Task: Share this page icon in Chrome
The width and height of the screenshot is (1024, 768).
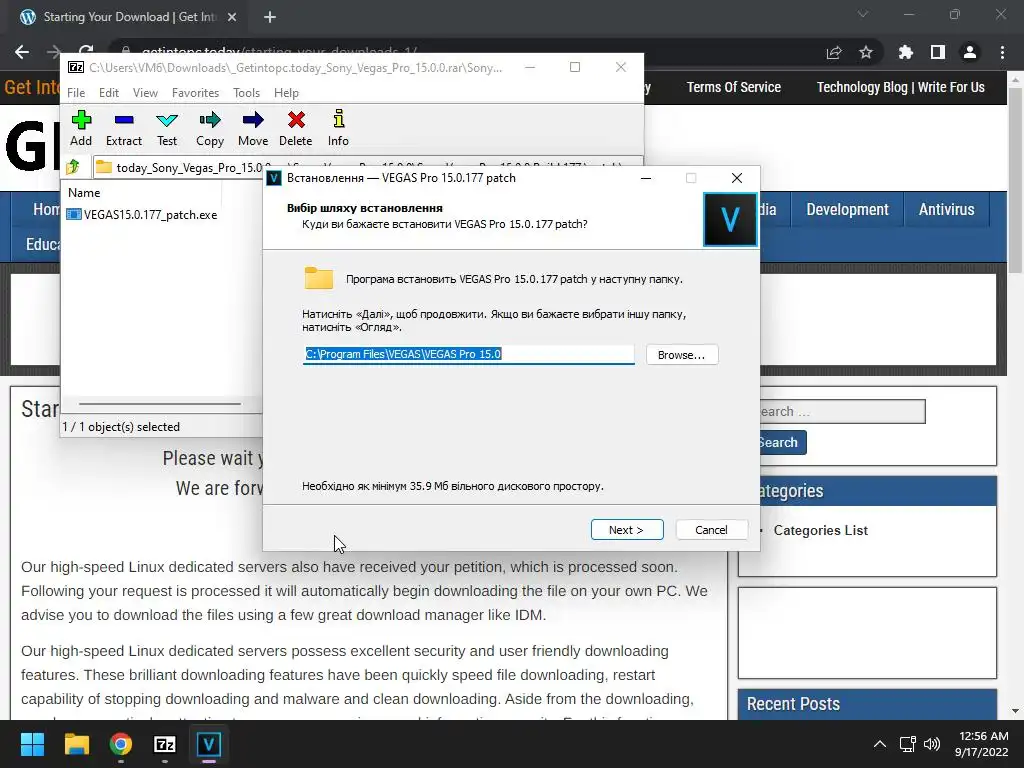Action: tap(834, 52)
